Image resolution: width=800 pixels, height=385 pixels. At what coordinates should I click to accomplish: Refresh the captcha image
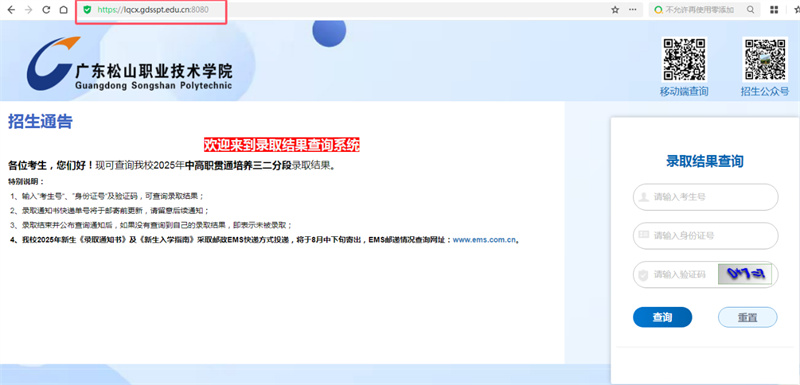pos(744,275)
